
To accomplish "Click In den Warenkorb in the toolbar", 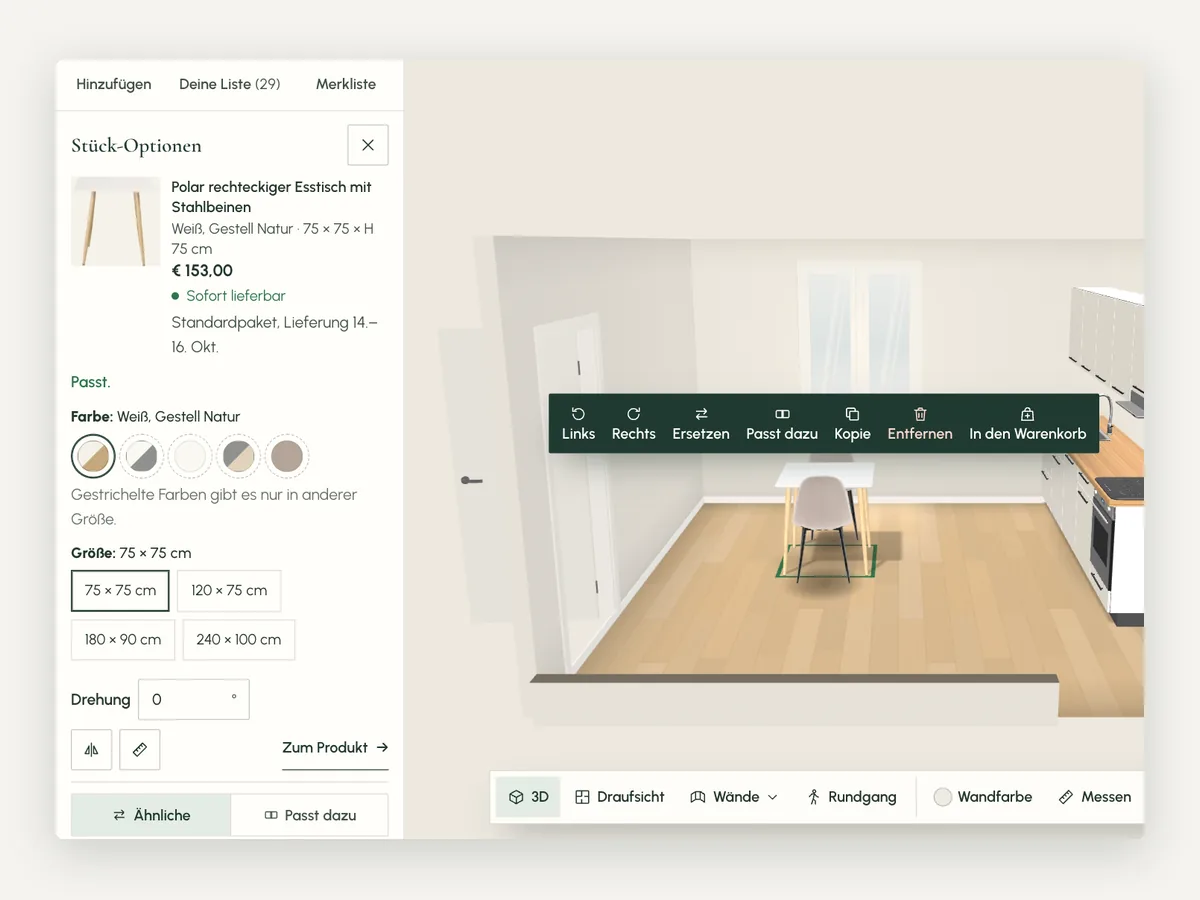I will coord(1028,424).
